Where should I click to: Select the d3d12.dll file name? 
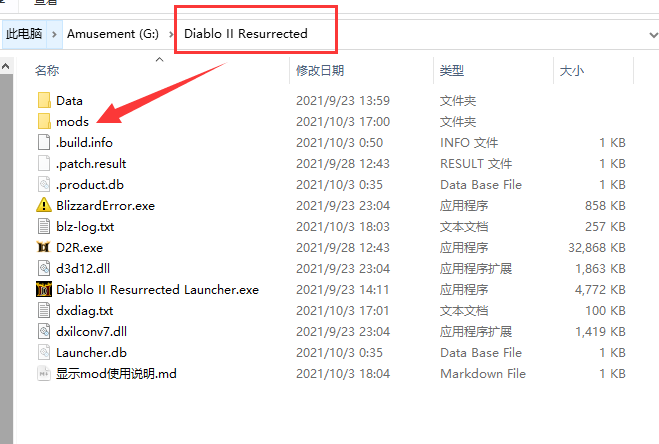pos(83,269)
